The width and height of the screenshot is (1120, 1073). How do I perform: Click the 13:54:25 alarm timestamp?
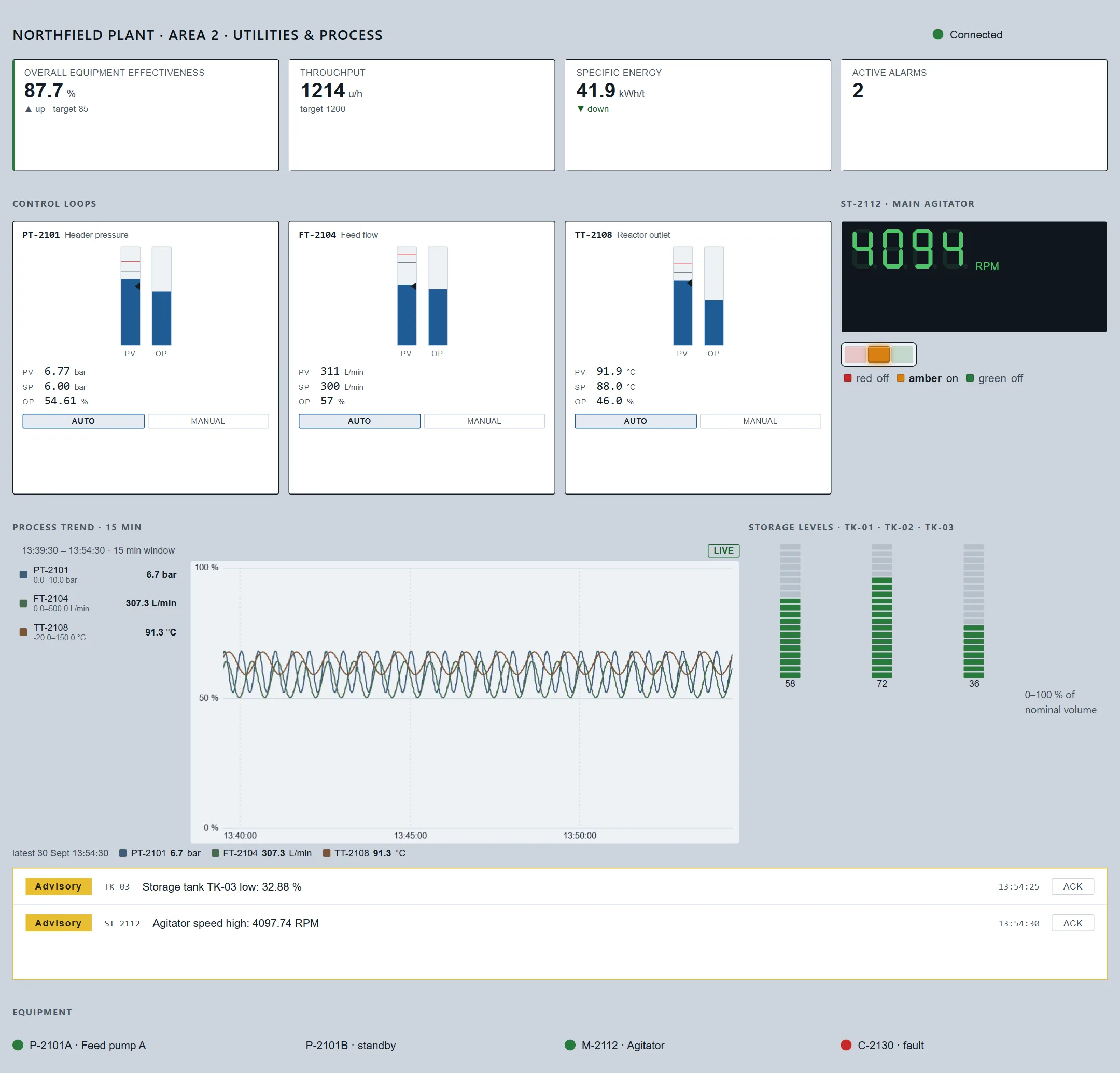[x=1018, y=887]
